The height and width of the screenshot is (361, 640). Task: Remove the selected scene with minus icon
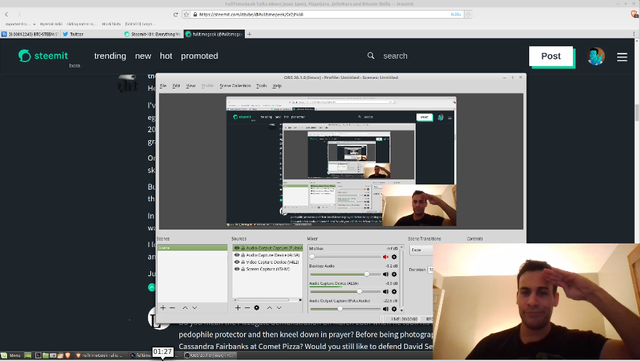click(172, 308)
